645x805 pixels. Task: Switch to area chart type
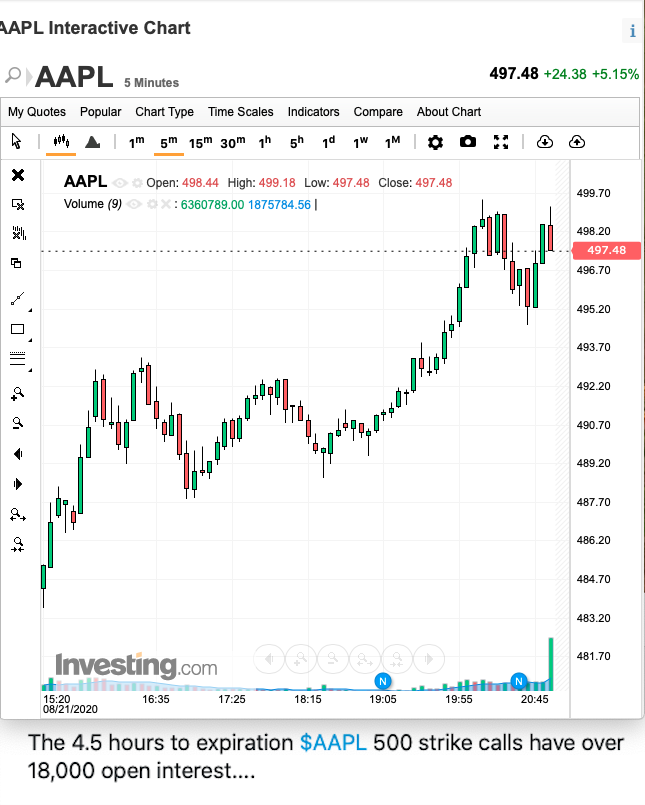[x=92, y=142]
